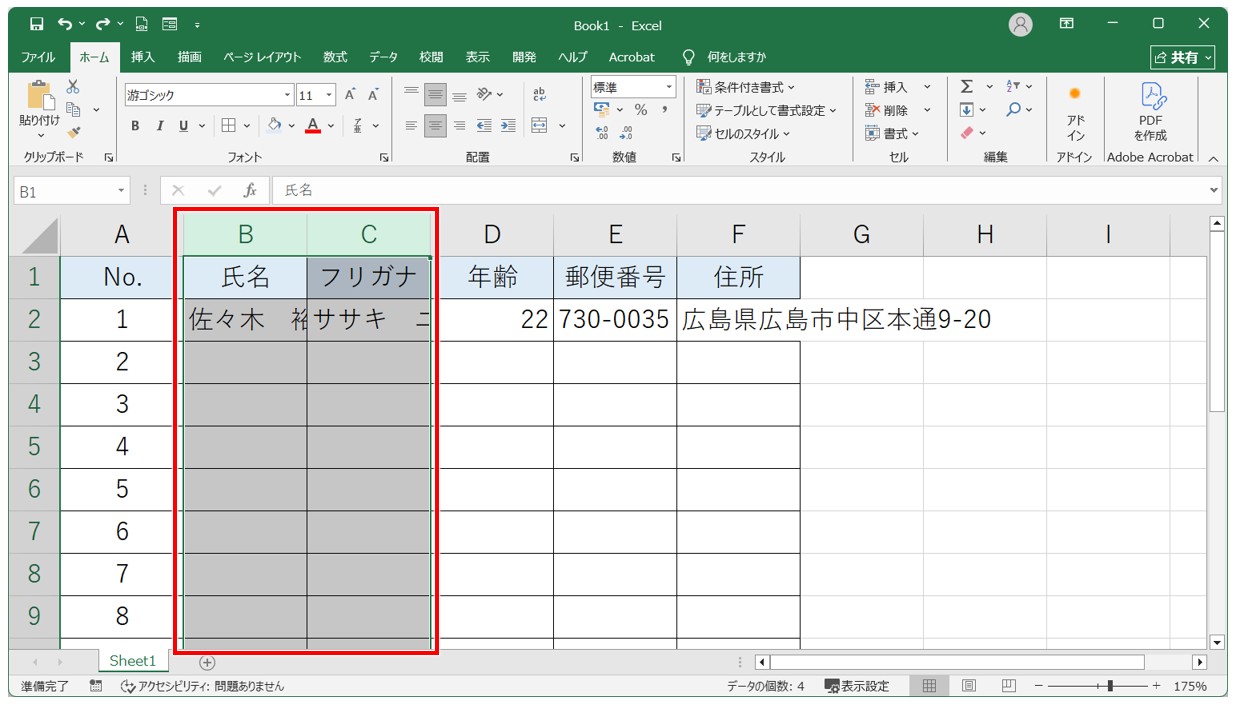Add a new sheet with plus button
This screenshot has height=704, width=1236.
click(207, 661)
